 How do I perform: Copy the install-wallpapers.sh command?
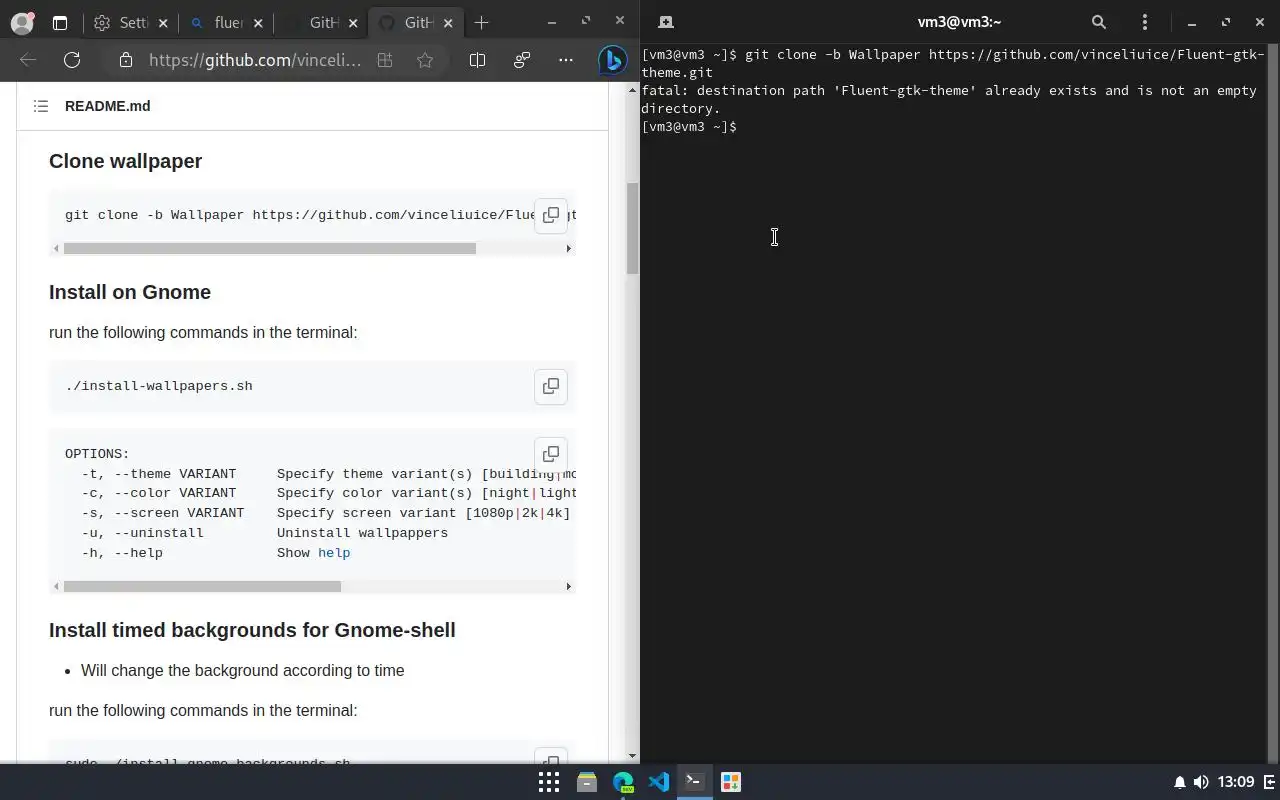(x=551, y=386)
